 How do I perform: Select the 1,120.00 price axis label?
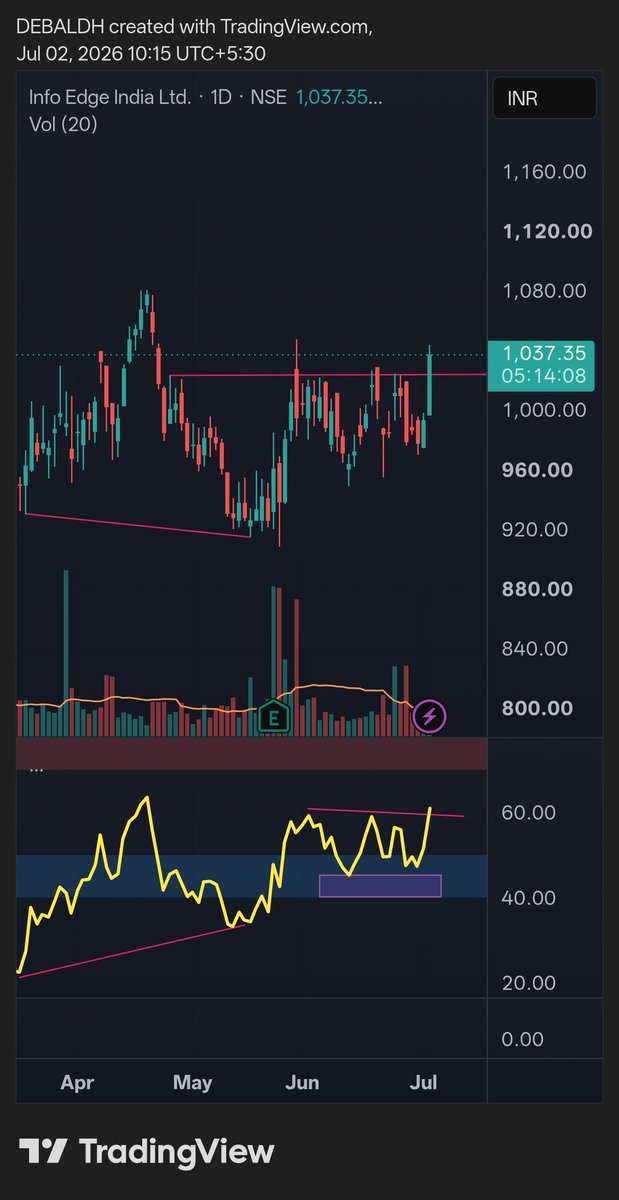[x=546, y=232]
